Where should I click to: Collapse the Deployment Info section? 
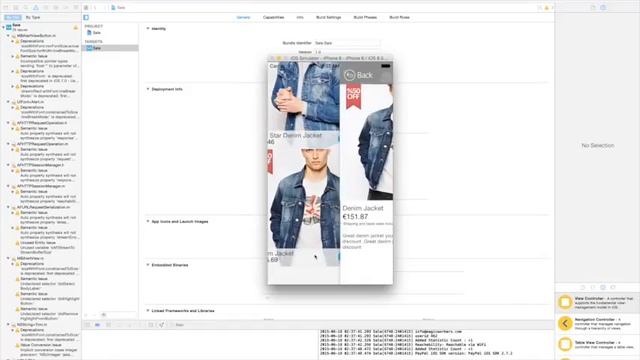point(148,89)
